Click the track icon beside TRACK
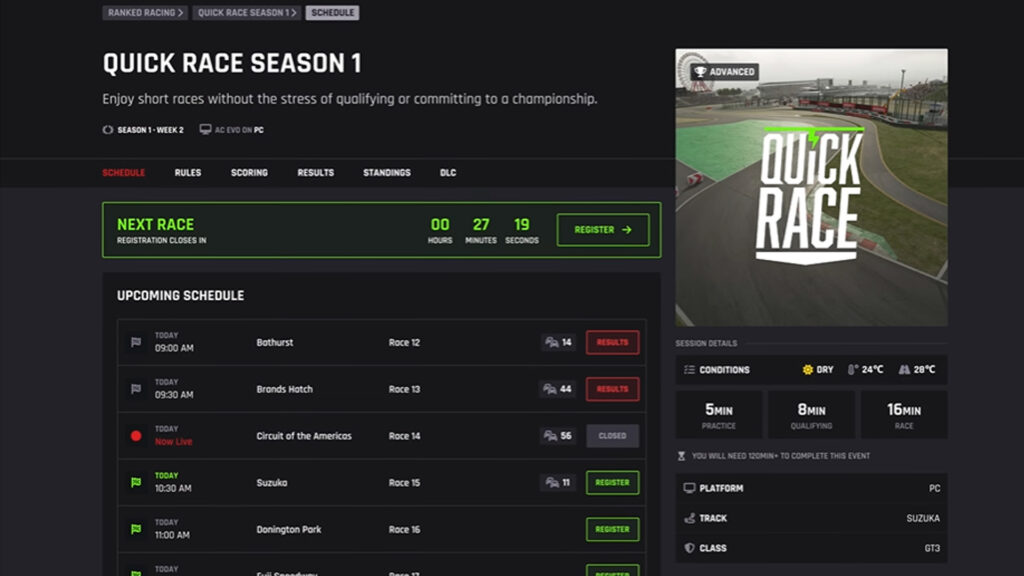The image size is (1024, 576). (689, 519)
